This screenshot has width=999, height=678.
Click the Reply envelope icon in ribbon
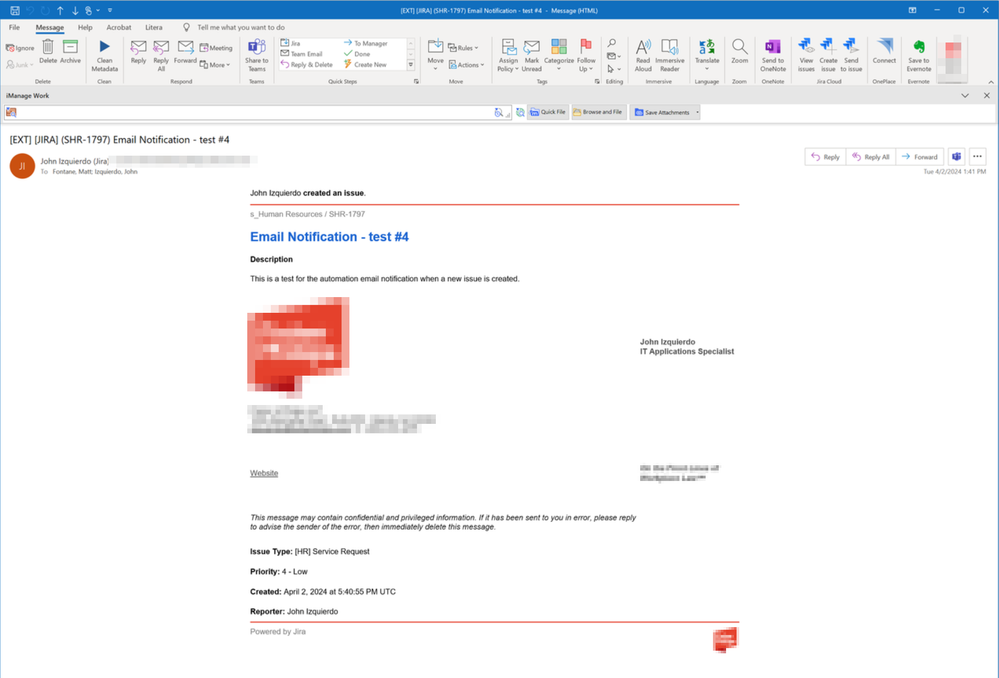coord(138,52)
